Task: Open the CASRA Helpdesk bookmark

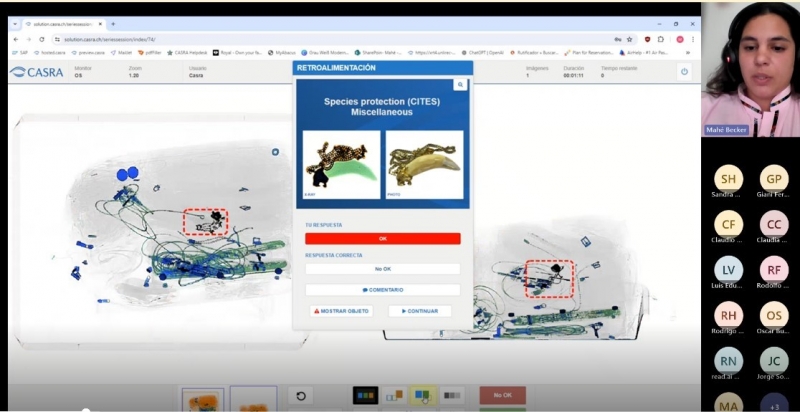Action: [x=184, y=52]
